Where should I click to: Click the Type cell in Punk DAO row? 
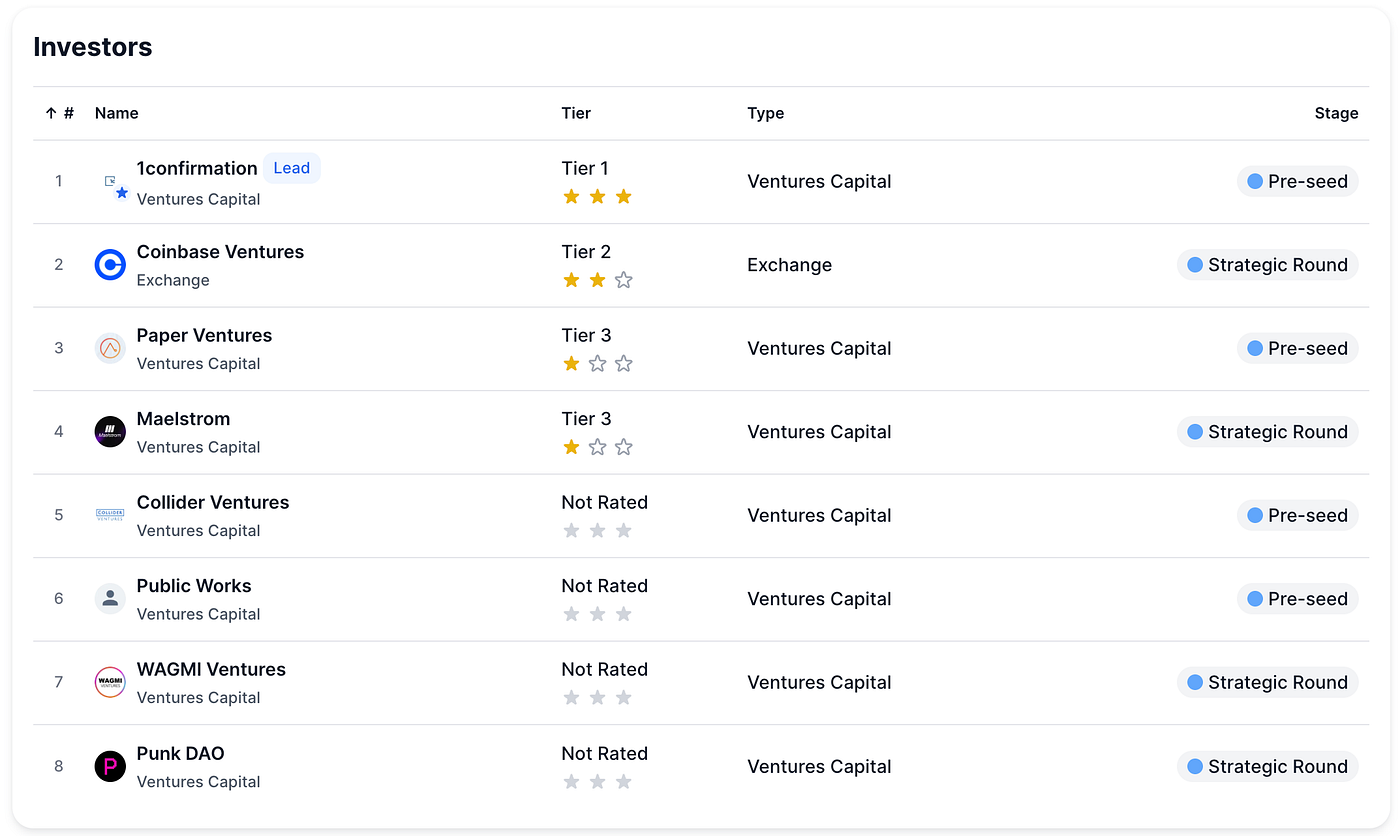click(x=819, y=766)
